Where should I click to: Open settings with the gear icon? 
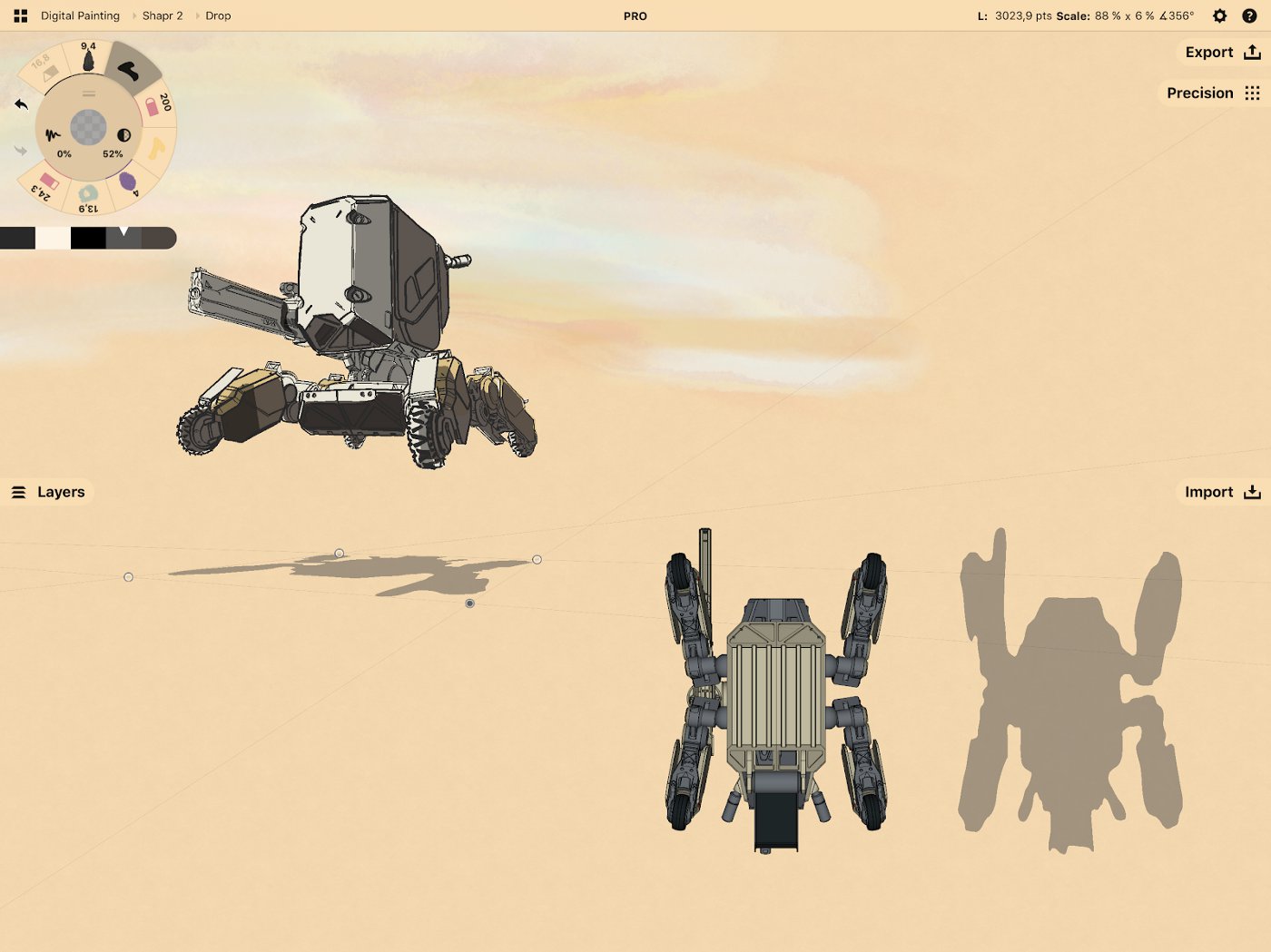click(x=1220, y=16)
